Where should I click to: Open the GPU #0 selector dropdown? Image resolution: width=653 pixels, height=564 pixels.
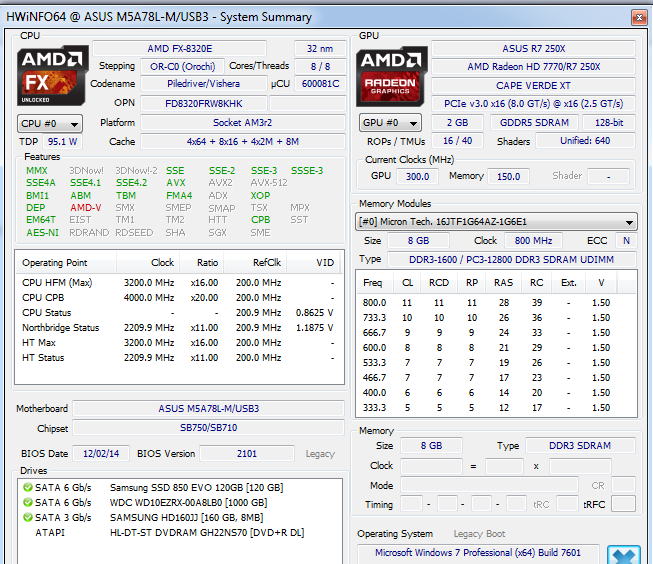[x=390, y=123]
